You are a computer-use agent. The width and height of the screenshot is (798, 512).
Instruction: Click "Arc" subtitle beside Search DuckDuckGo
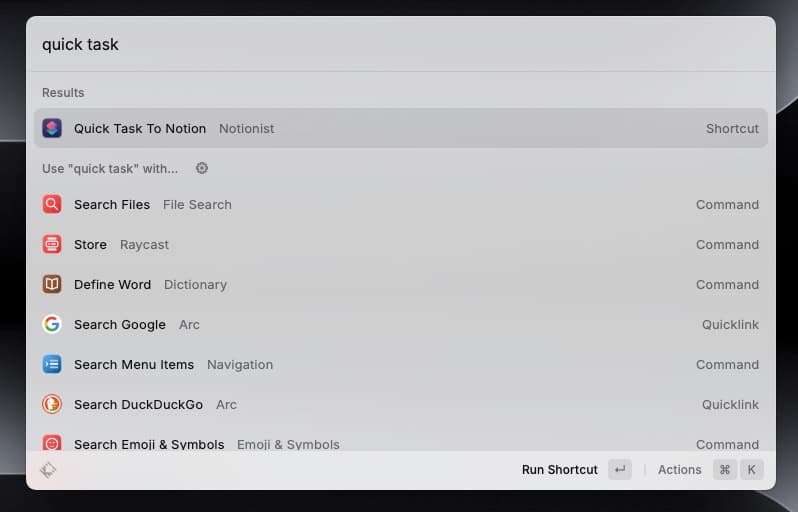pos(226,405)
